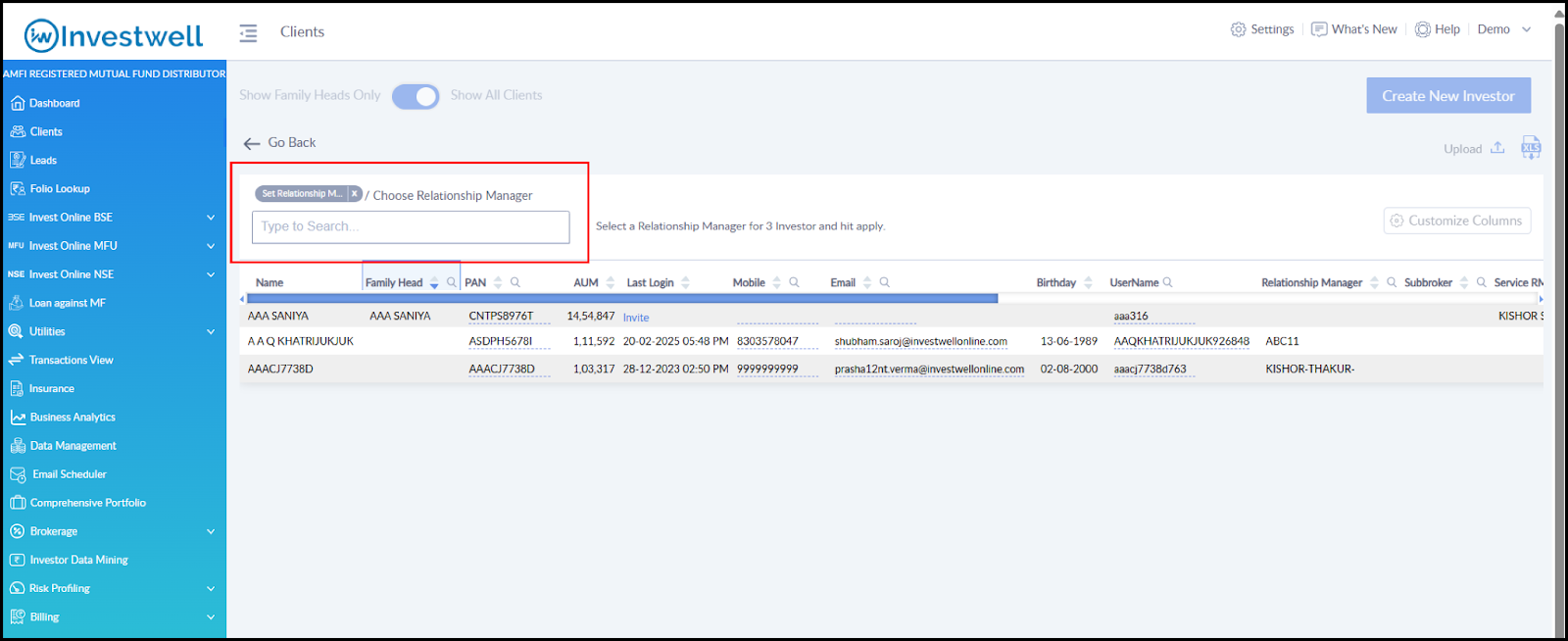Search within the Family Head column
The width and height of the screenshot is (1568, 641).
coord(452,282)
